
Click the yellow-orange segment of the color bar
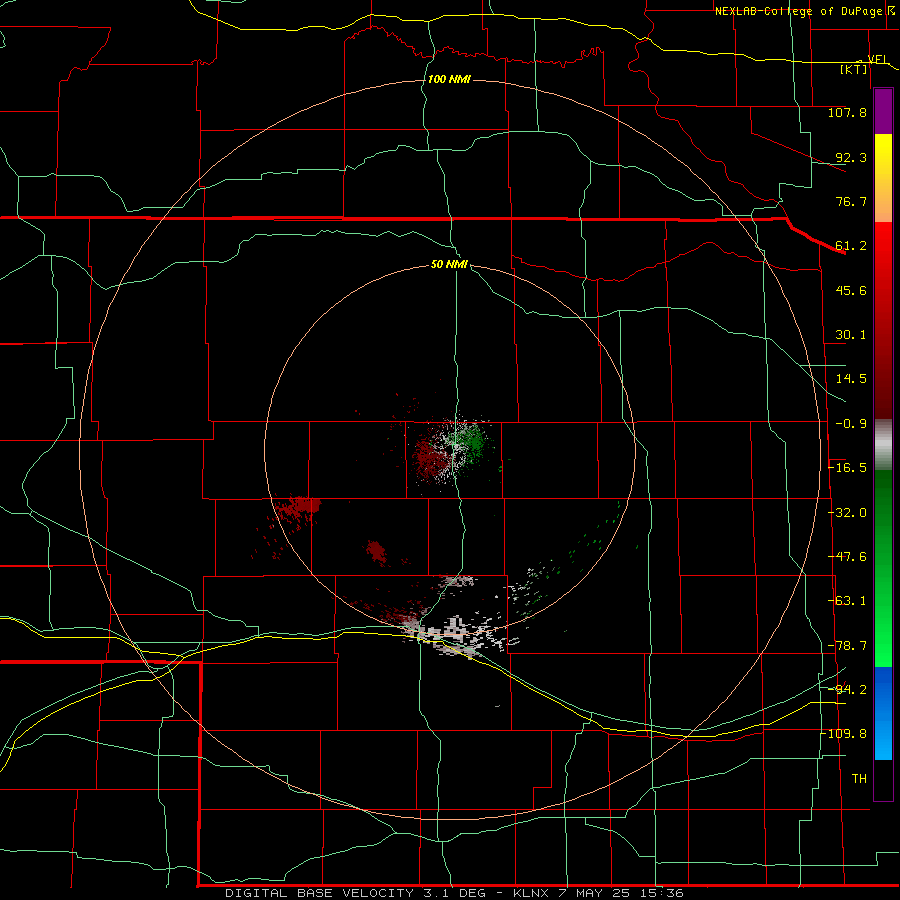pos(883,178)
